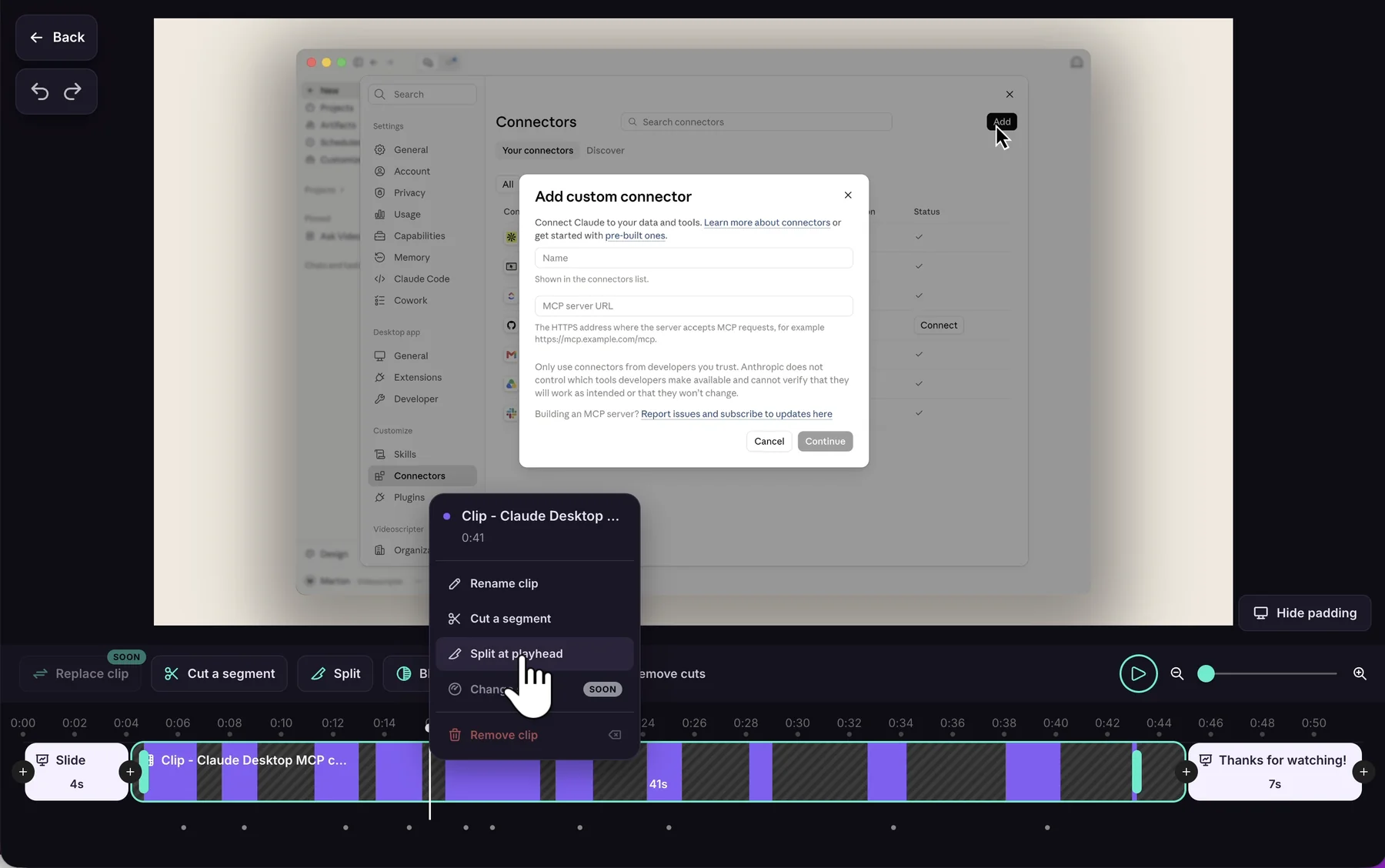Click the Split toolbar button

click(x=335, y=673)
